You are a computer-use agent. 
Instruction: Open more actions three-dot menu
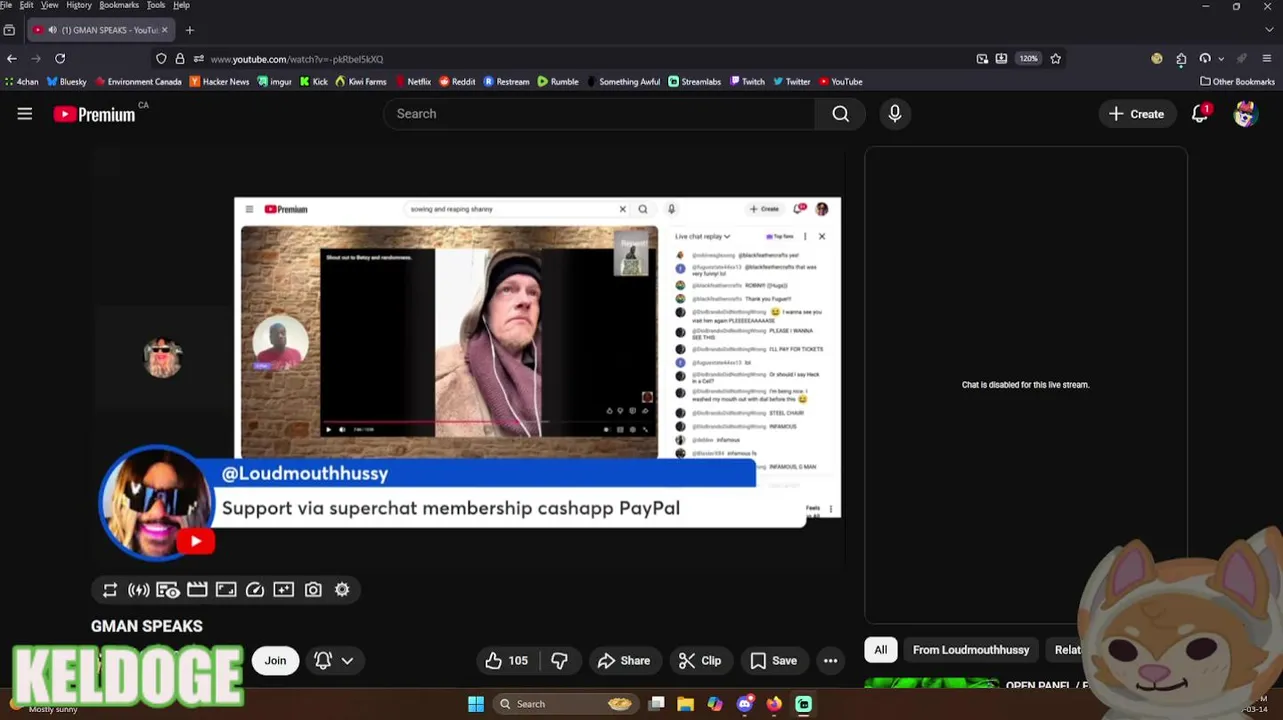tap(830, 661)
